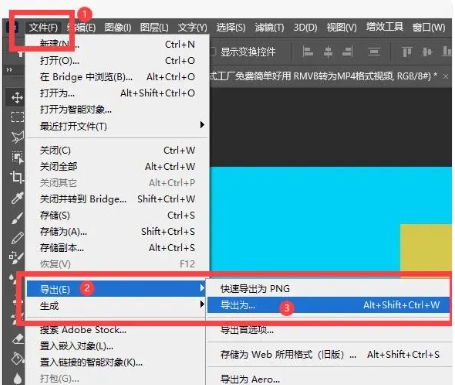Select the brush-and-squares tool under the Pencil
Screen dimensions: 455x385
tap(16, 258)
